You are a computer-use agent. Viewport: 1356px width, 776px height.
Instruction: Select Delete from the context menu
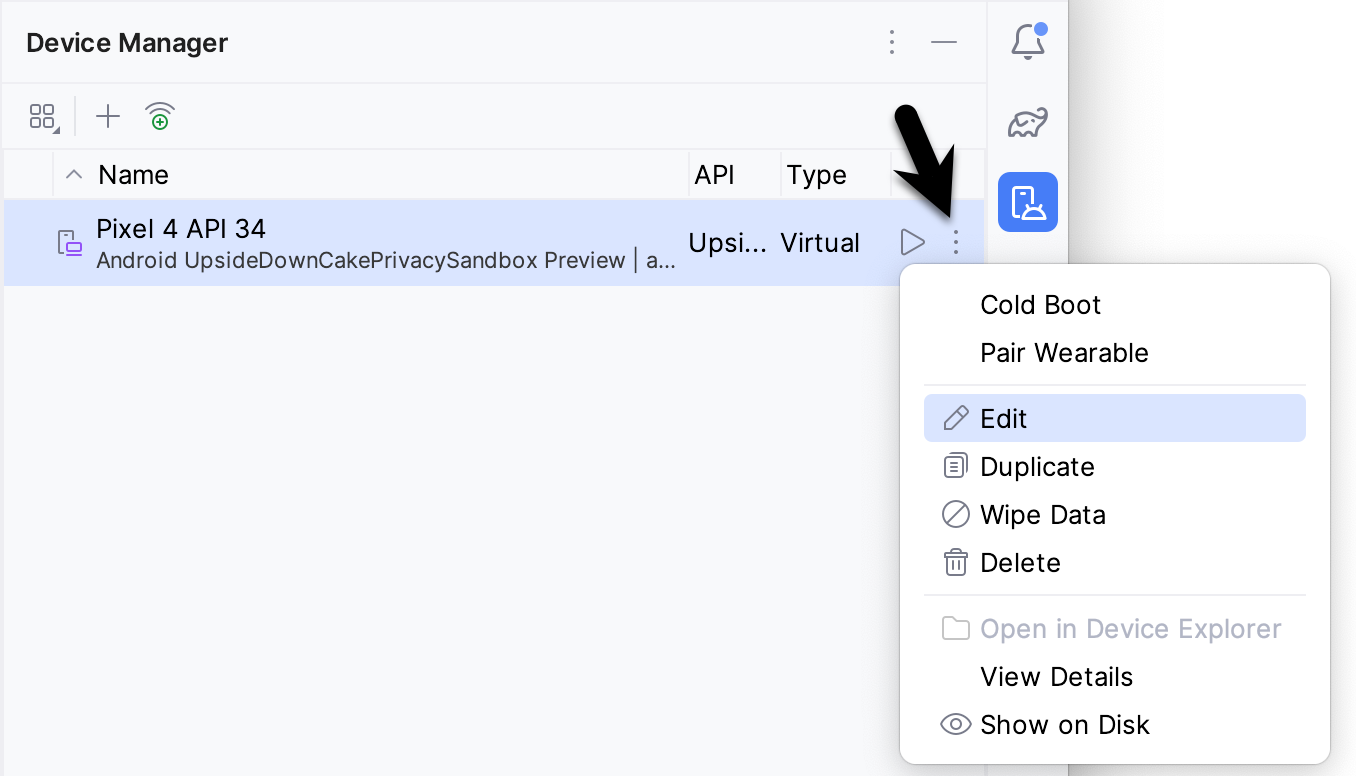pos(1020,562)
